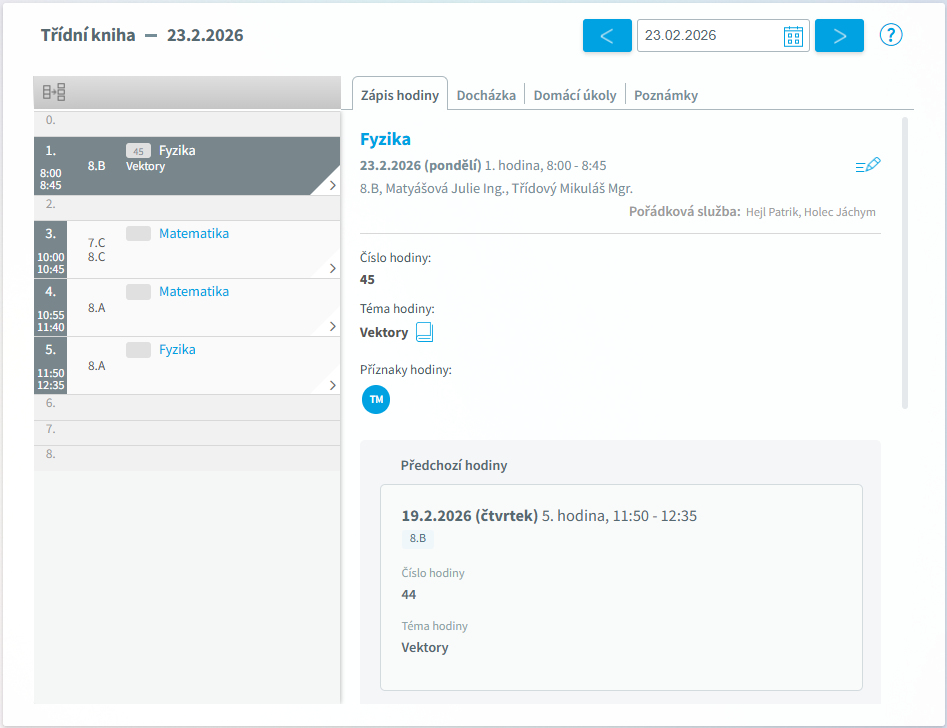
Task: Click the Matematika link for class 7.C 8.C
Action: pos(194,234)
